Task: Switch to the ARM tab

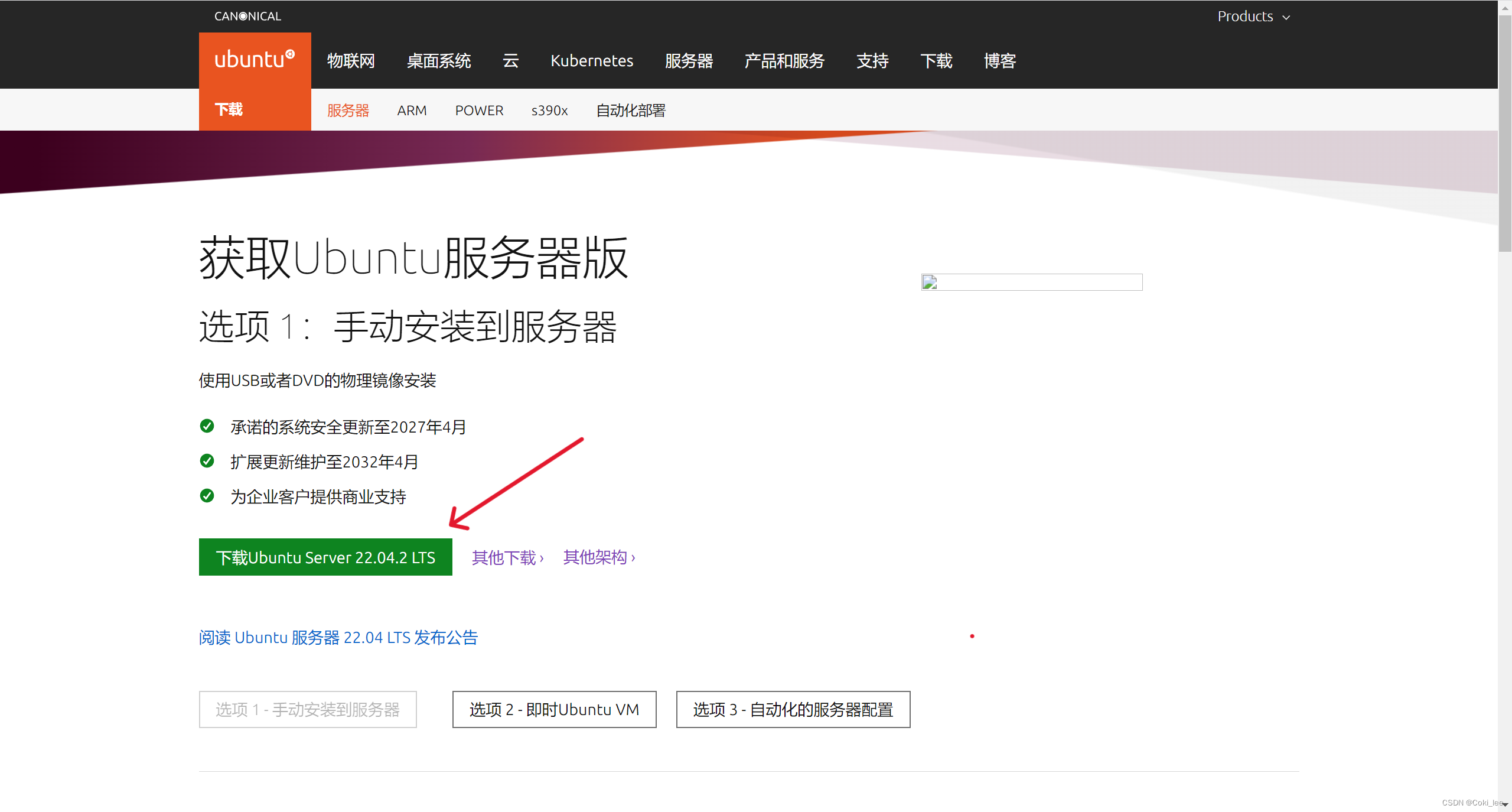Action: (x=412, y=110)
